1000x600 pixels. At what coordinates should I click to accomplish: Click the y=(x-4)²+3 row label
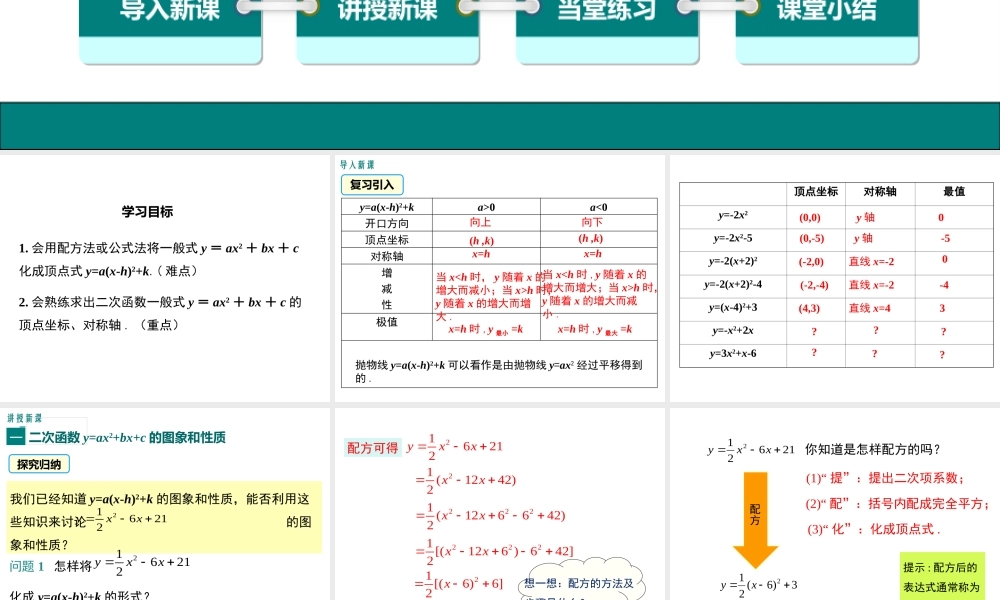tap(733, 307)
